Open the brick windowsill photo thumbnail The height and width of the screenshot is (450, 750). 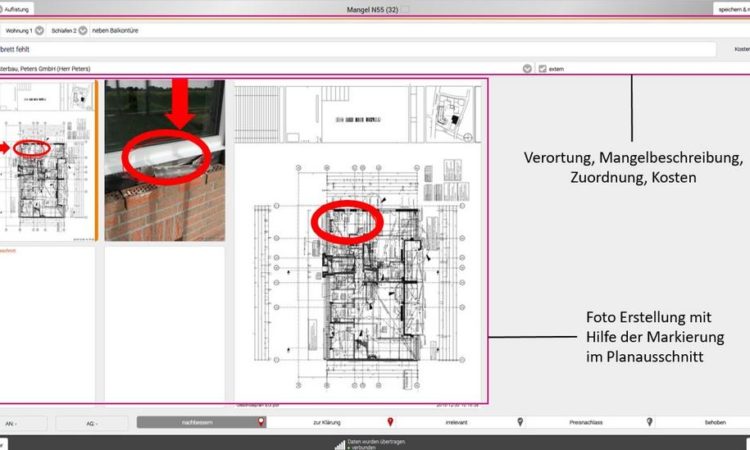pos(165,161)
